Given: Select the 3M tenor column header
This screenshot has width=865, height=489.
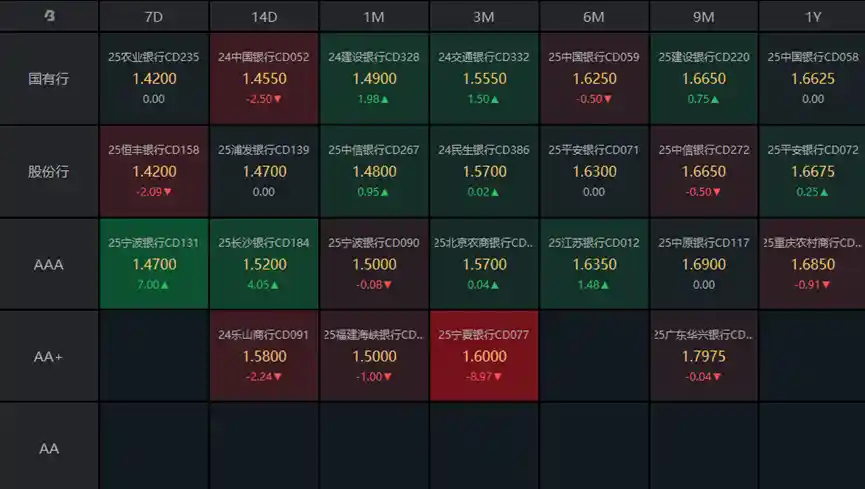Looking at the screenshot, I should [484, 17].
